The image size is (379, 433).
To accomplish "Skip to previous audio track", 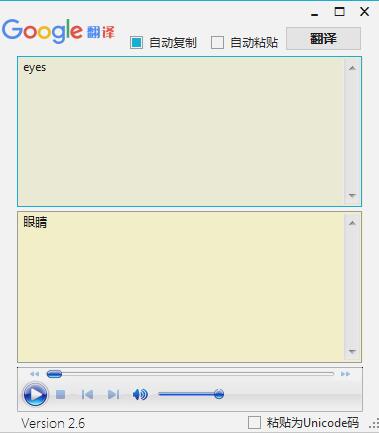I will pos(87,395).
